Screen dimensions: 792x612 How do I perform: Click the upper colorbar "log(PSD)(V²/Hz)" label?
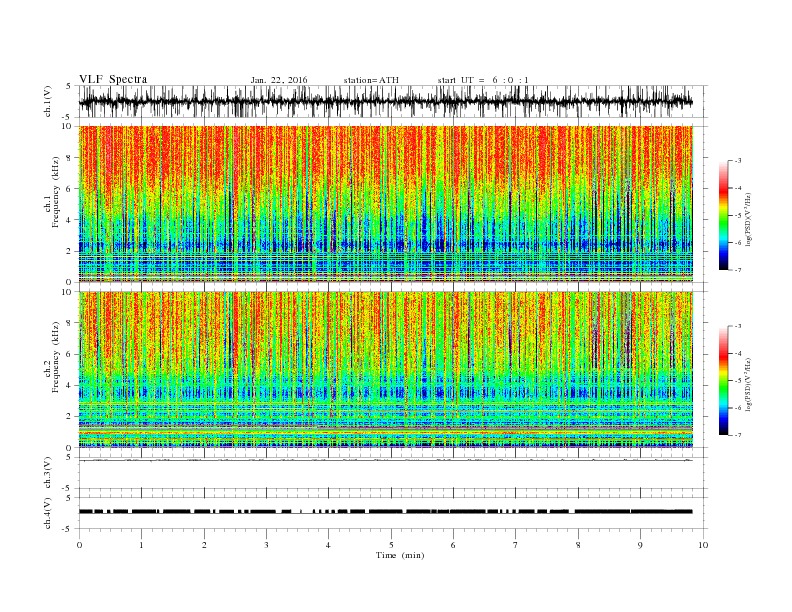748,219
